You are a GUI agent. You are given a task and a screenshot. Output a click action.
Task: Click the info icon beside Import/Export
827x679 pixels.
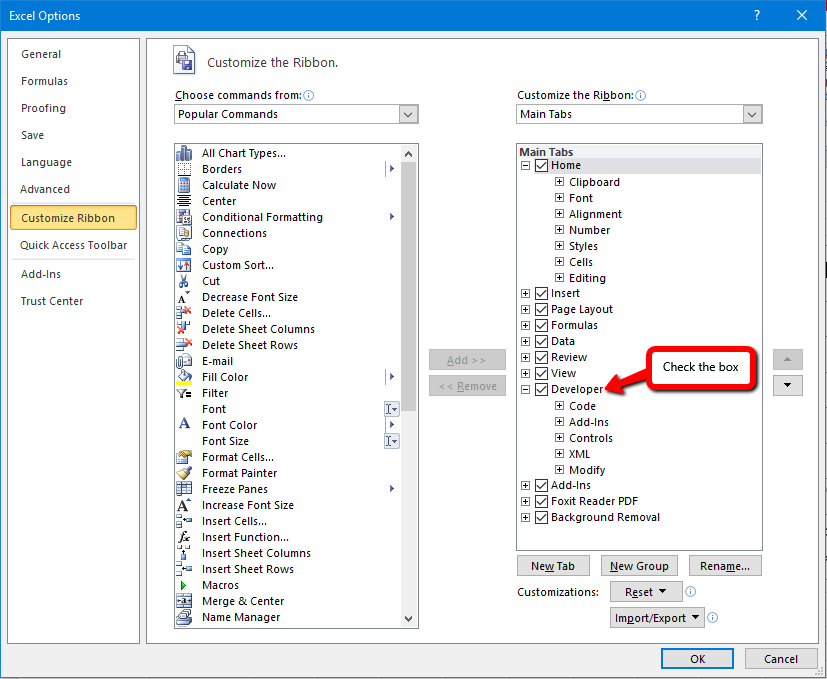click(x=713, y=617)
